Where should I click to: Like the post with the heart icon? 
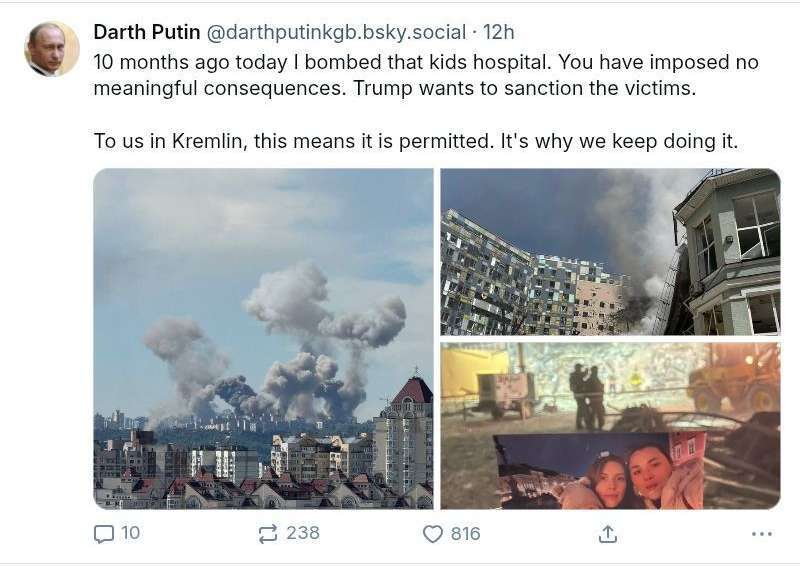tap(432, 534)
